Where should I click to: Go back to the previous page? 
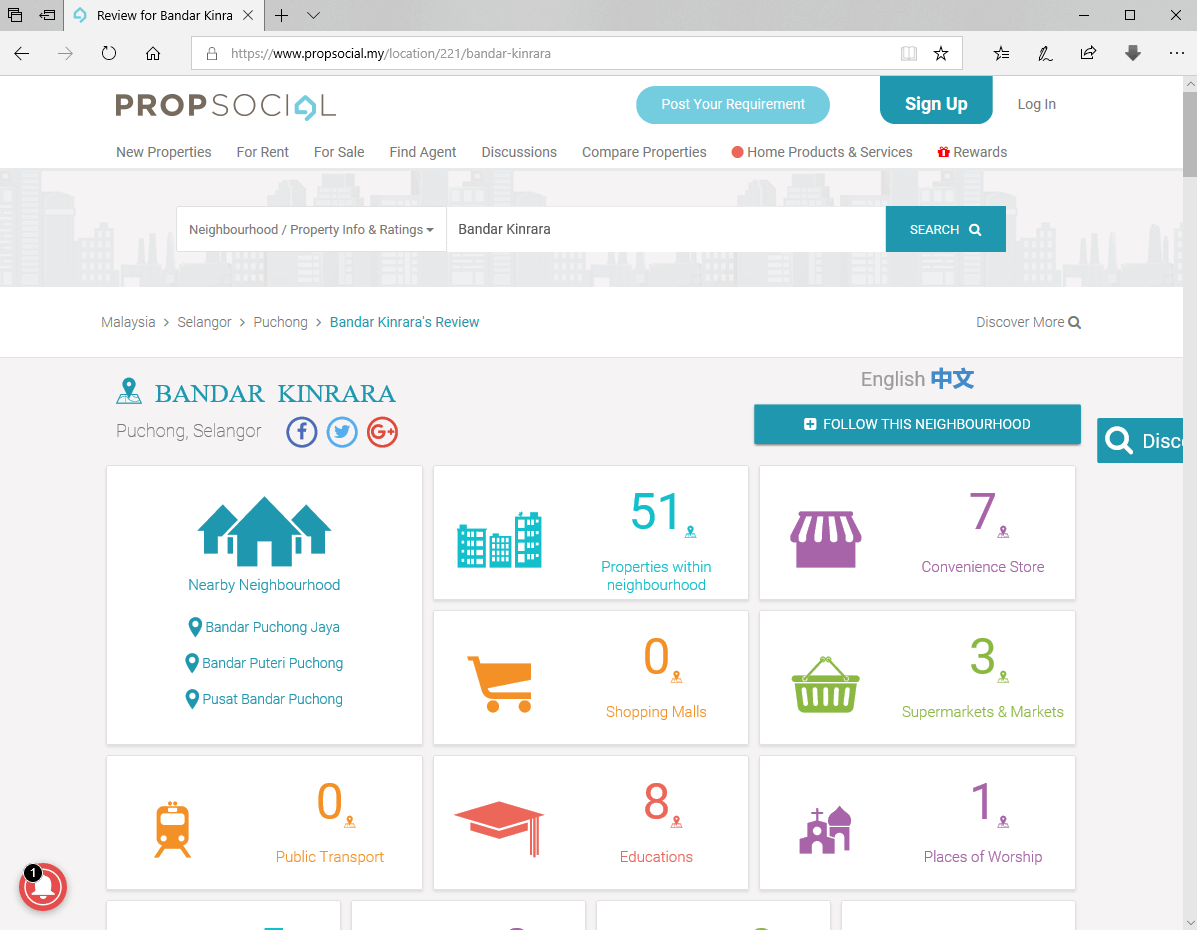pyautogui.click(x=22, y=53)
